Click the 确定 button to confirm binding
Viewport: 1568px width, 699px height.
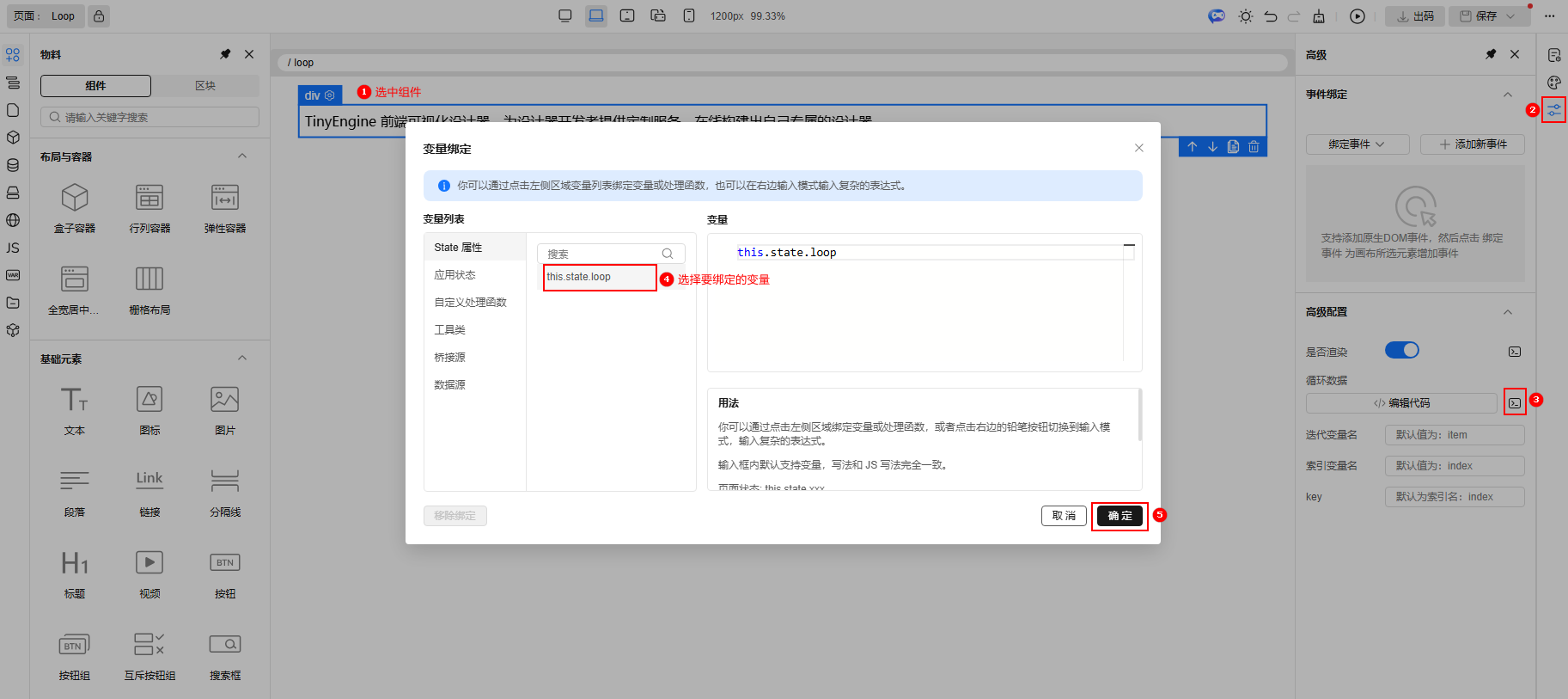[x=1120, y=516]
